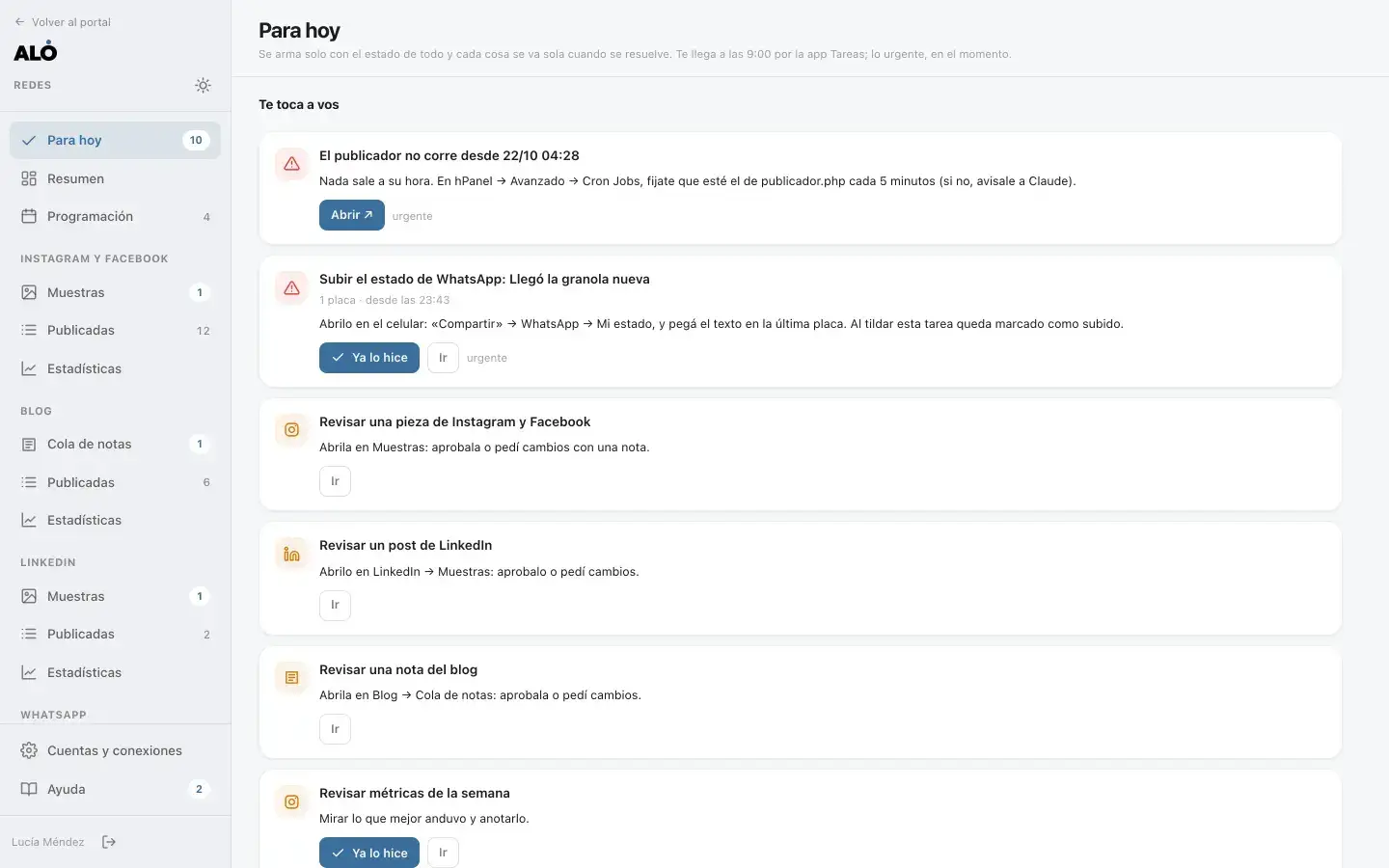This screenshot has width=1389, height=868.
Task: Click the chart icon for Blog Estadísticas
Action: point(29,520)
